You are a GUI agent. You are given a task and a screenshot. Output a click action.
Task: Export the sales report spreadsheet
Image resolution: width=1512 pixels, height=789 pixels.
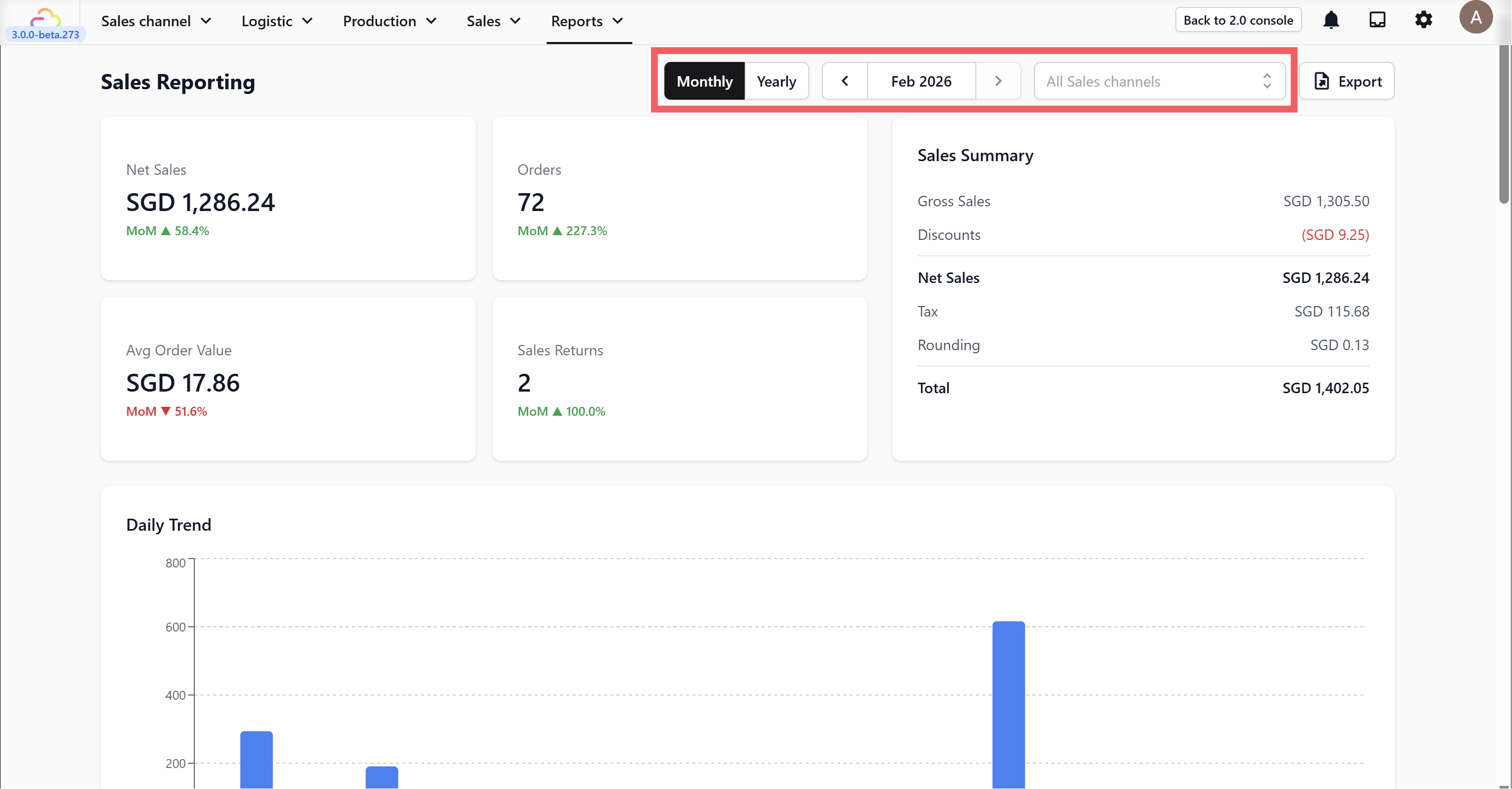[1347, 81]
